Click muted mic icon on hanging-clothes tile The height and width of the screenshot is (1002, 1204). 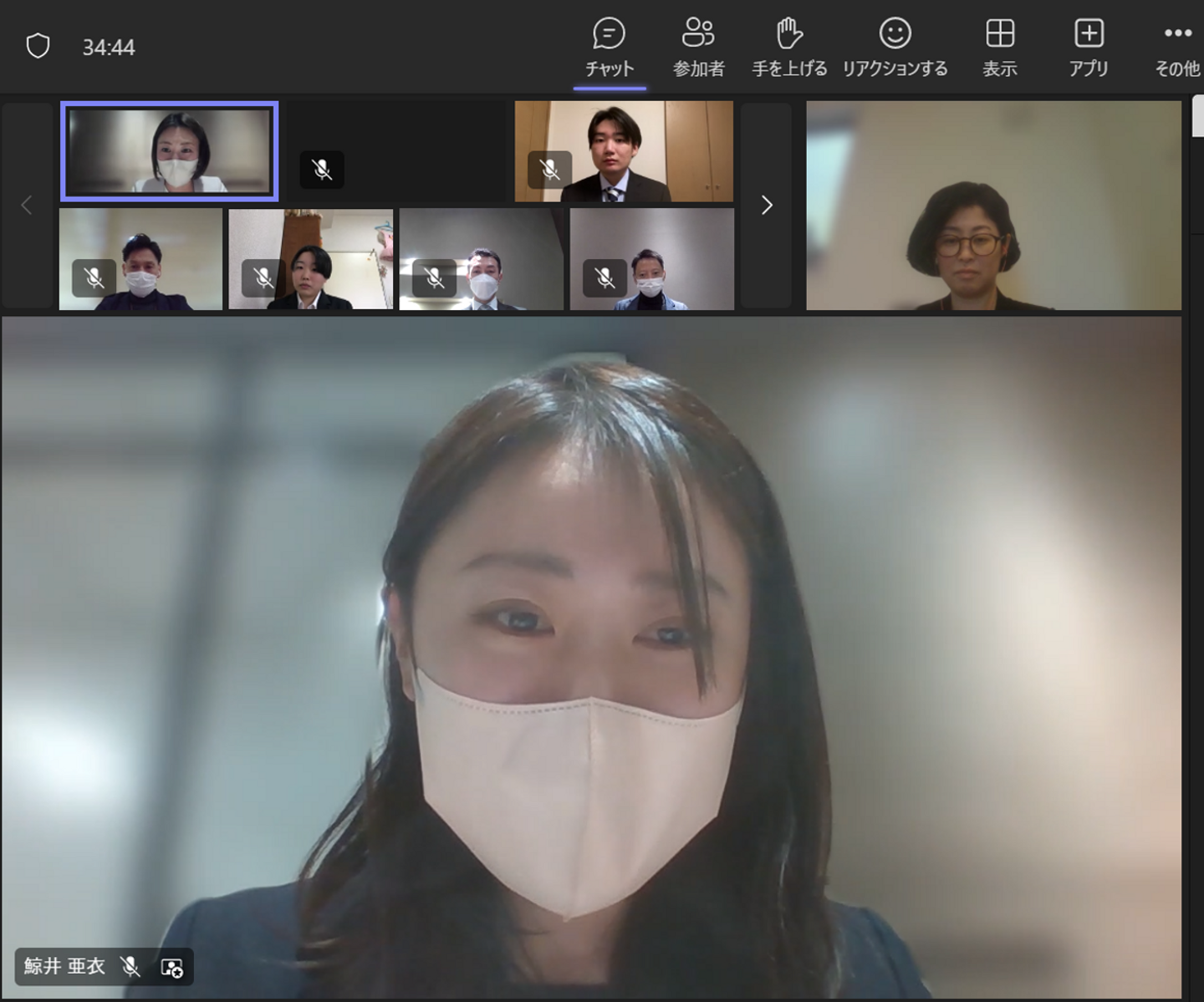(263, 277)
